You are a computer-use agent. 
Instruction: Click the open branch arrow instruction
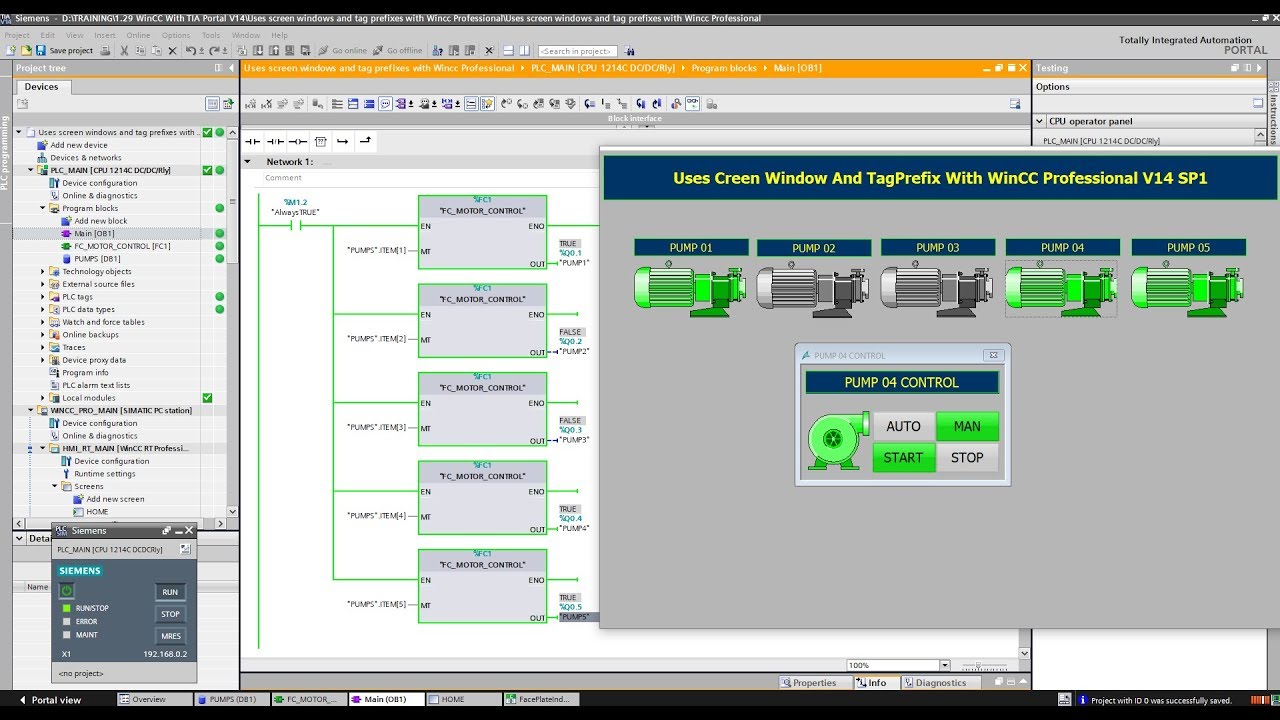coord(343,141)
